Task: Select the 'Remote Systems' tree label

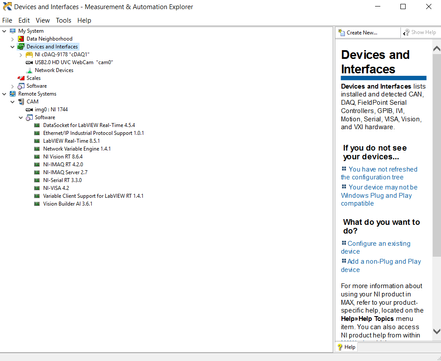Action: [x=37, y=94]
